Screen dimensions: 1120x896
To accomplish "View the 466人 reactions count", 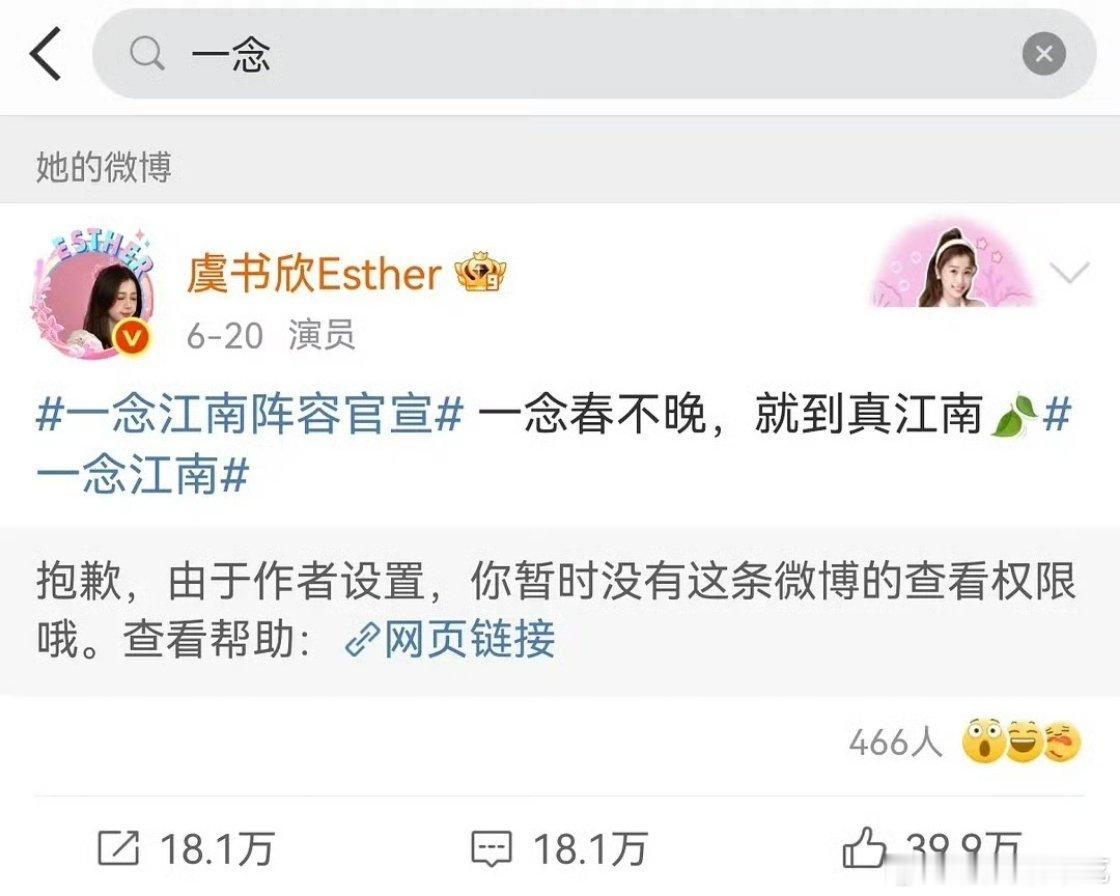I will coord(895,742).
